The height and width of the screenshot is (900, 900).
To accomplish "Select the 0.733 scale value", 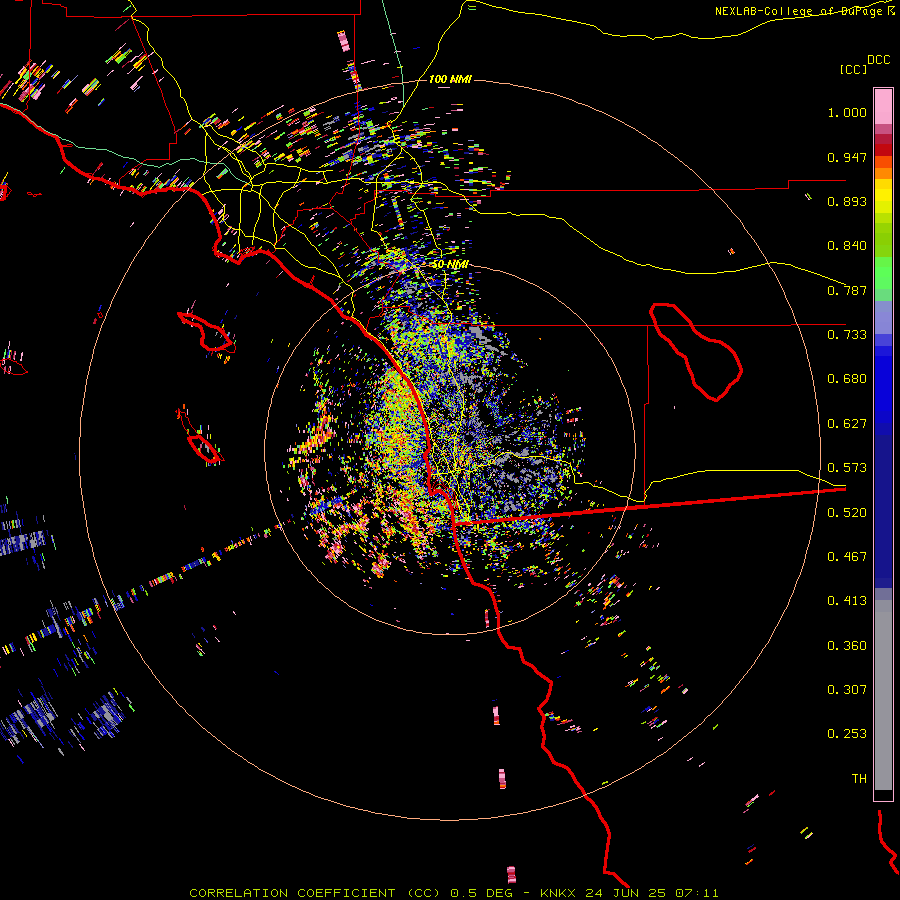I will pyautogui.click(x=847, y=335).
